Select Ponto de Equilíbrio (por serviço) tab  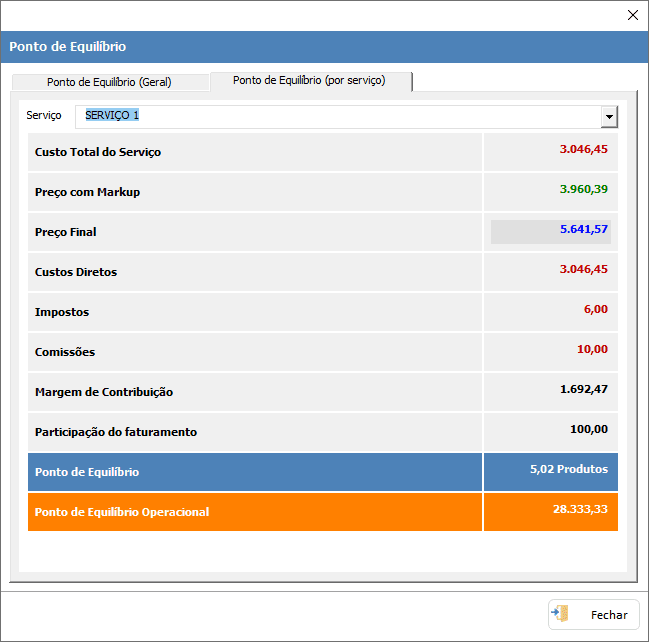(311, 81)
